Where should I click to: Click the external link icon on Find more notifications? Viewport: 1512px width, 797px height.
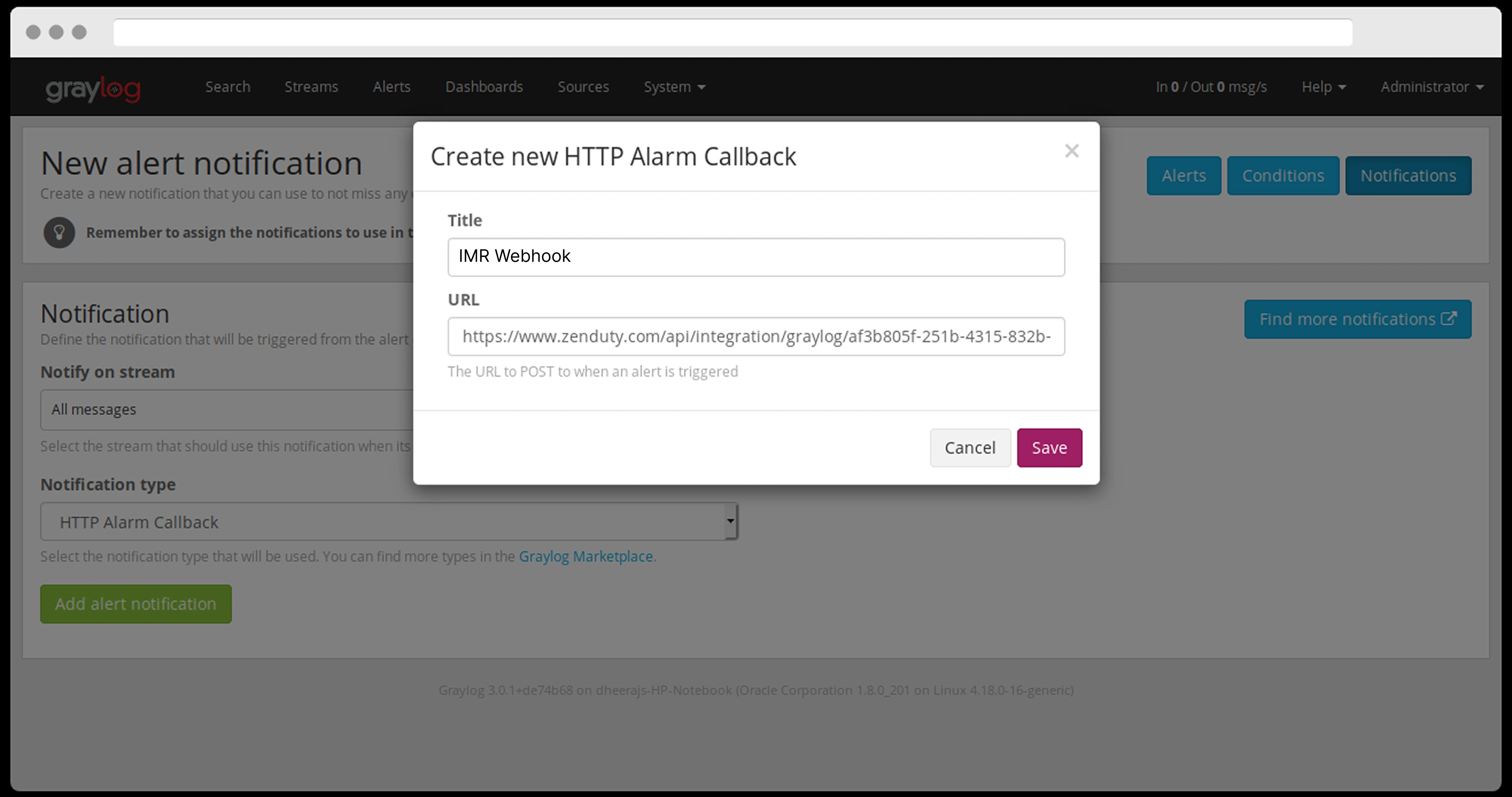1448,318
